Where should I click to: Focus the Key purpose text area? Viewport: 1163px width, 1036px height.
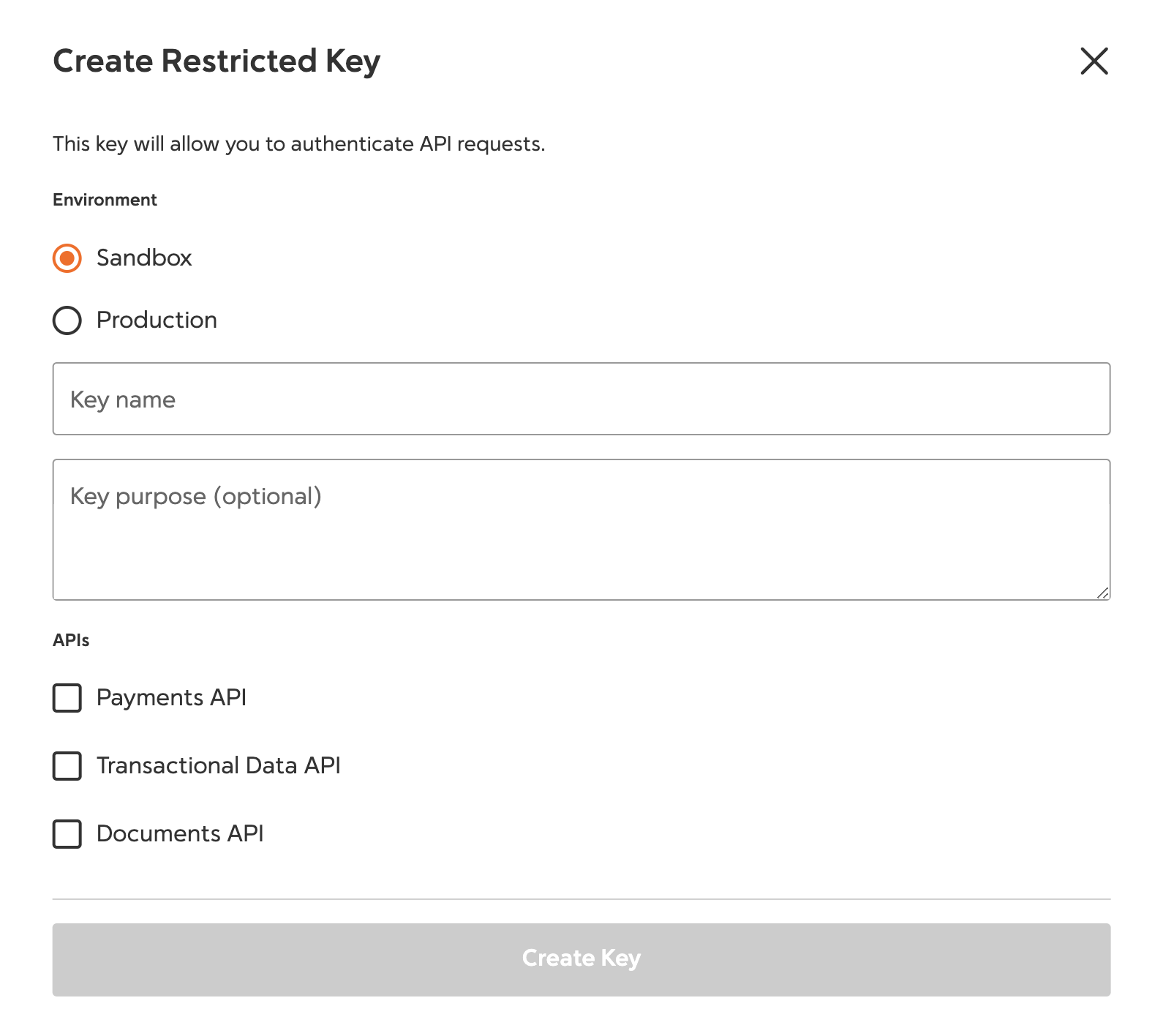pyautogui.click(x=581, y=530)
